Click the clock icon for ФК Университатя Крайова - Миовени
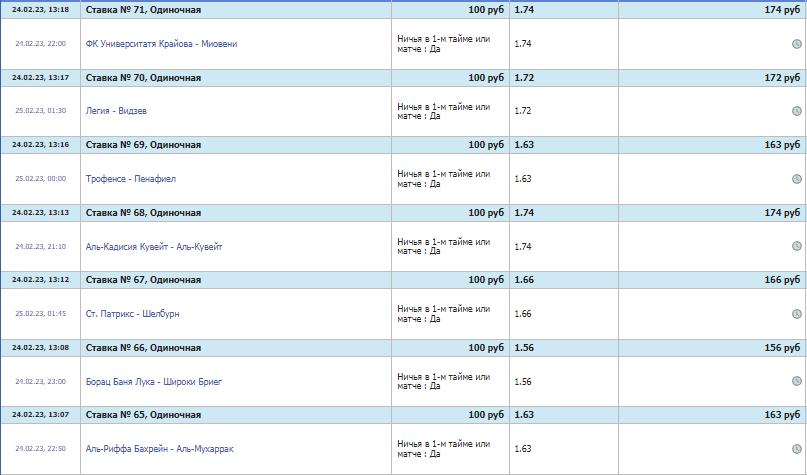Image resolution: width=807 pixels, height=475 pixels. pos(797,44)
